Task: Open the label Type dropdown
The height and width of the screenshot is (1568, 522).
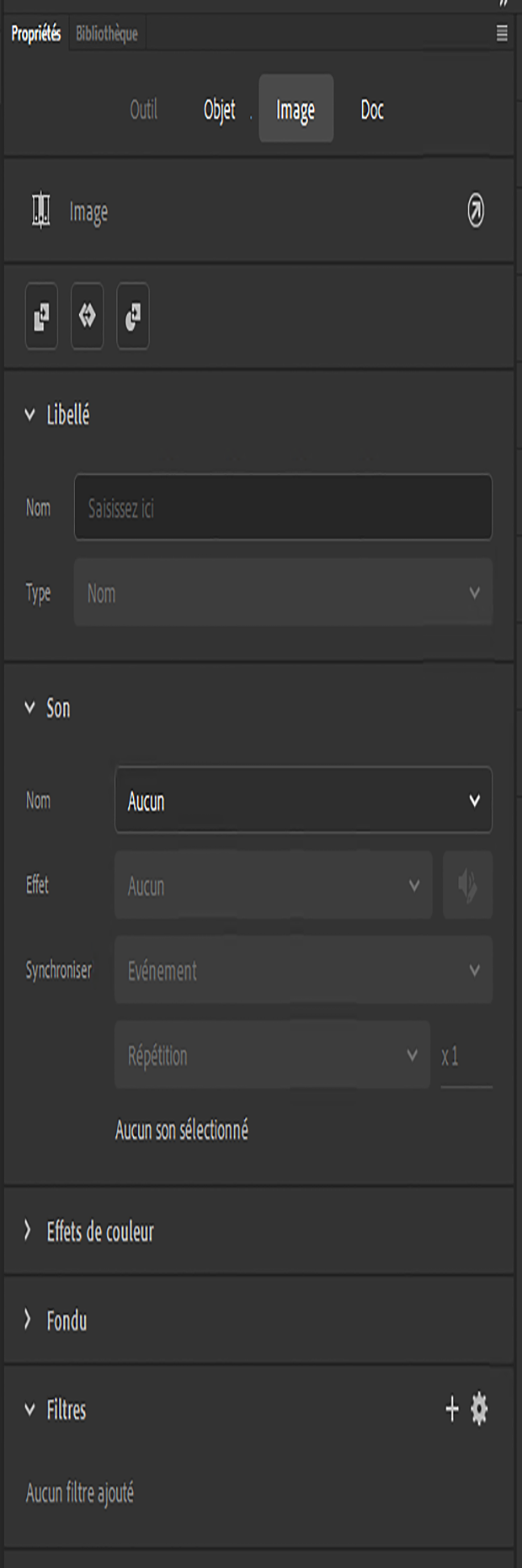Action: [283, 593]
